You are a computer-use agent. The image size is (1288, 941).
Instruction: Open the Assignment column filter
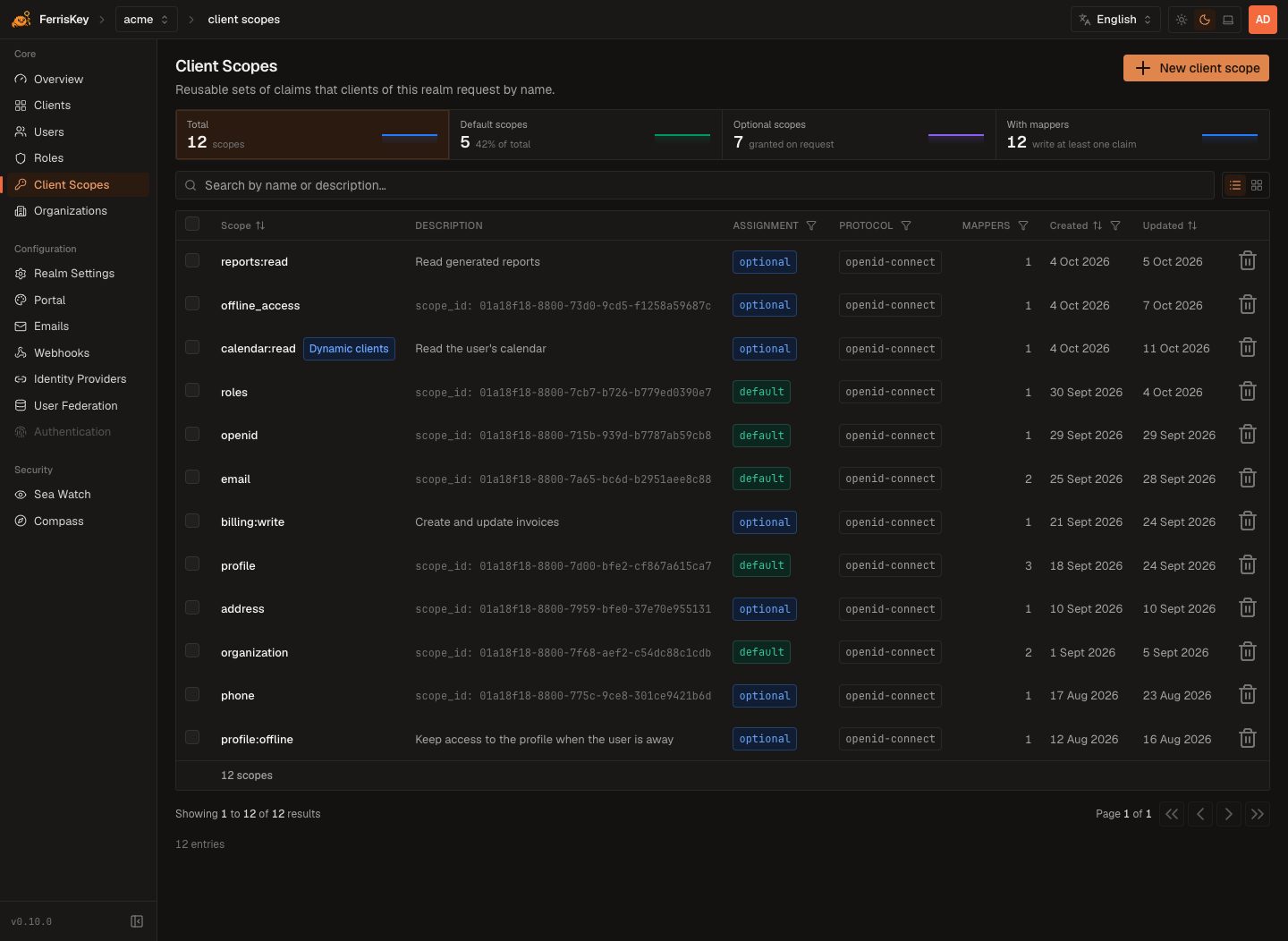point(811,225)
